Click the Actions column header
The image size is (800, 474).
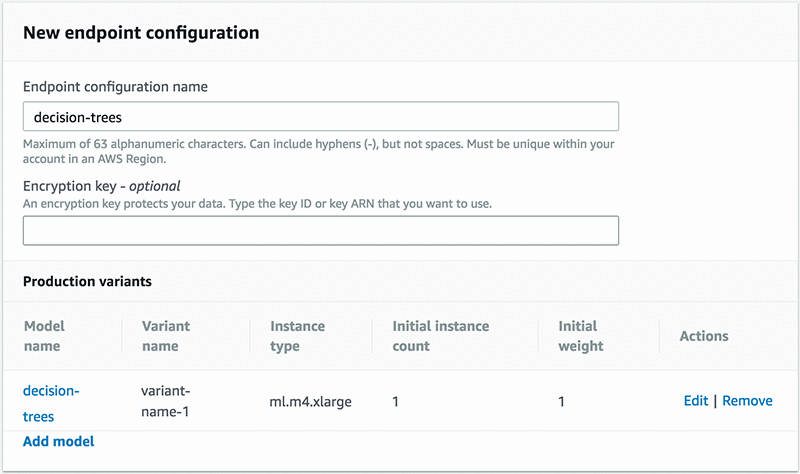click(704, 336)
